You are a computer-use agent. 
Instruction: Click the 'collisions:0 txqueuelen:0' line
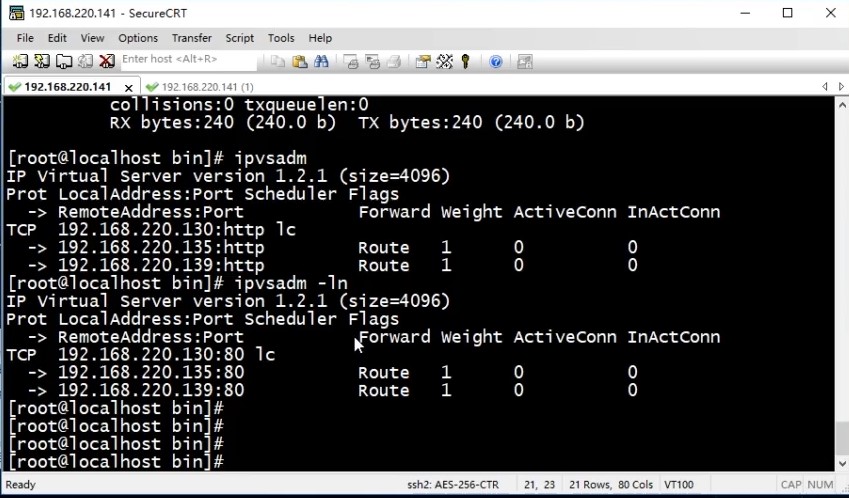click(239, 104)
